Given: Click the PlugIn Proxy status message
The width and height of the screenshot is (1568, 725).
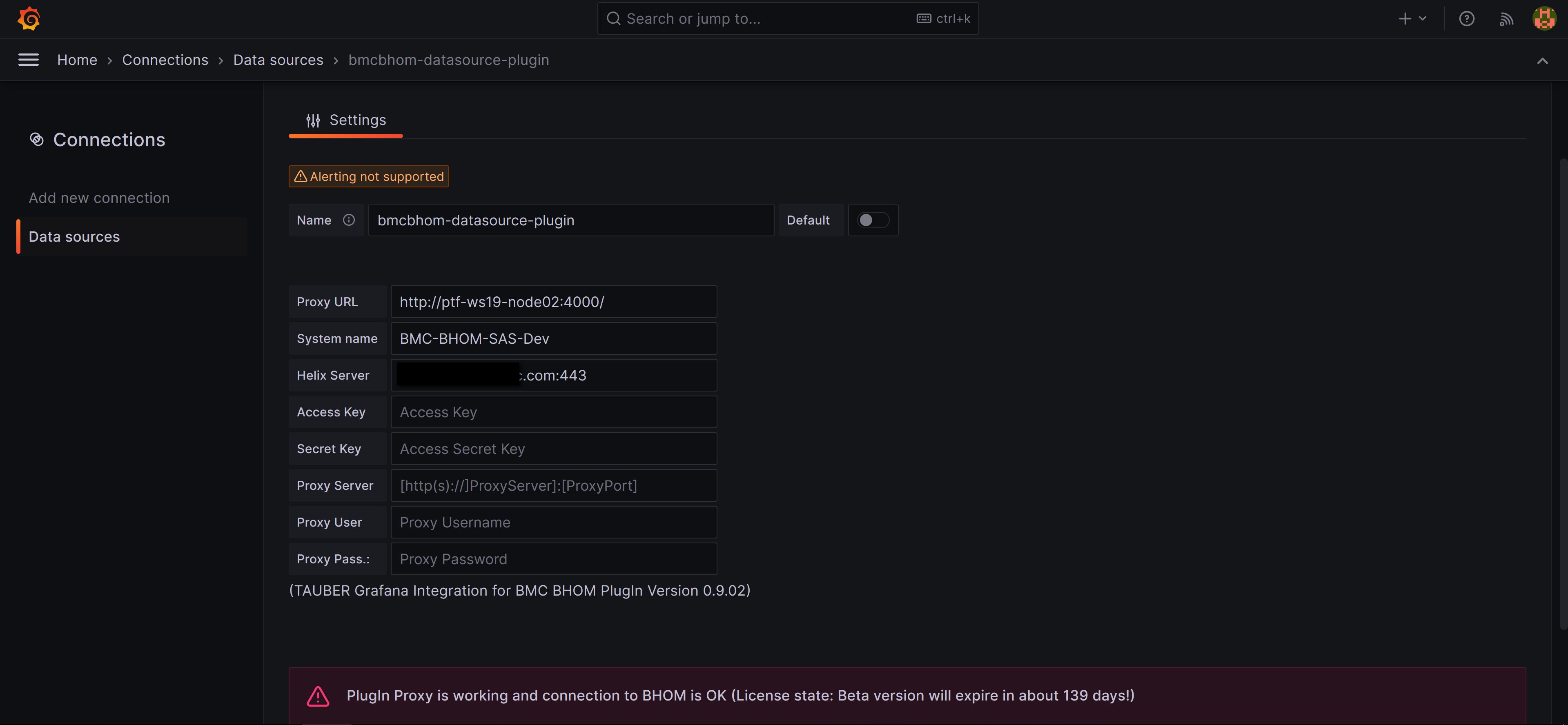Looking at the screenshot, I should pos(740,695).
